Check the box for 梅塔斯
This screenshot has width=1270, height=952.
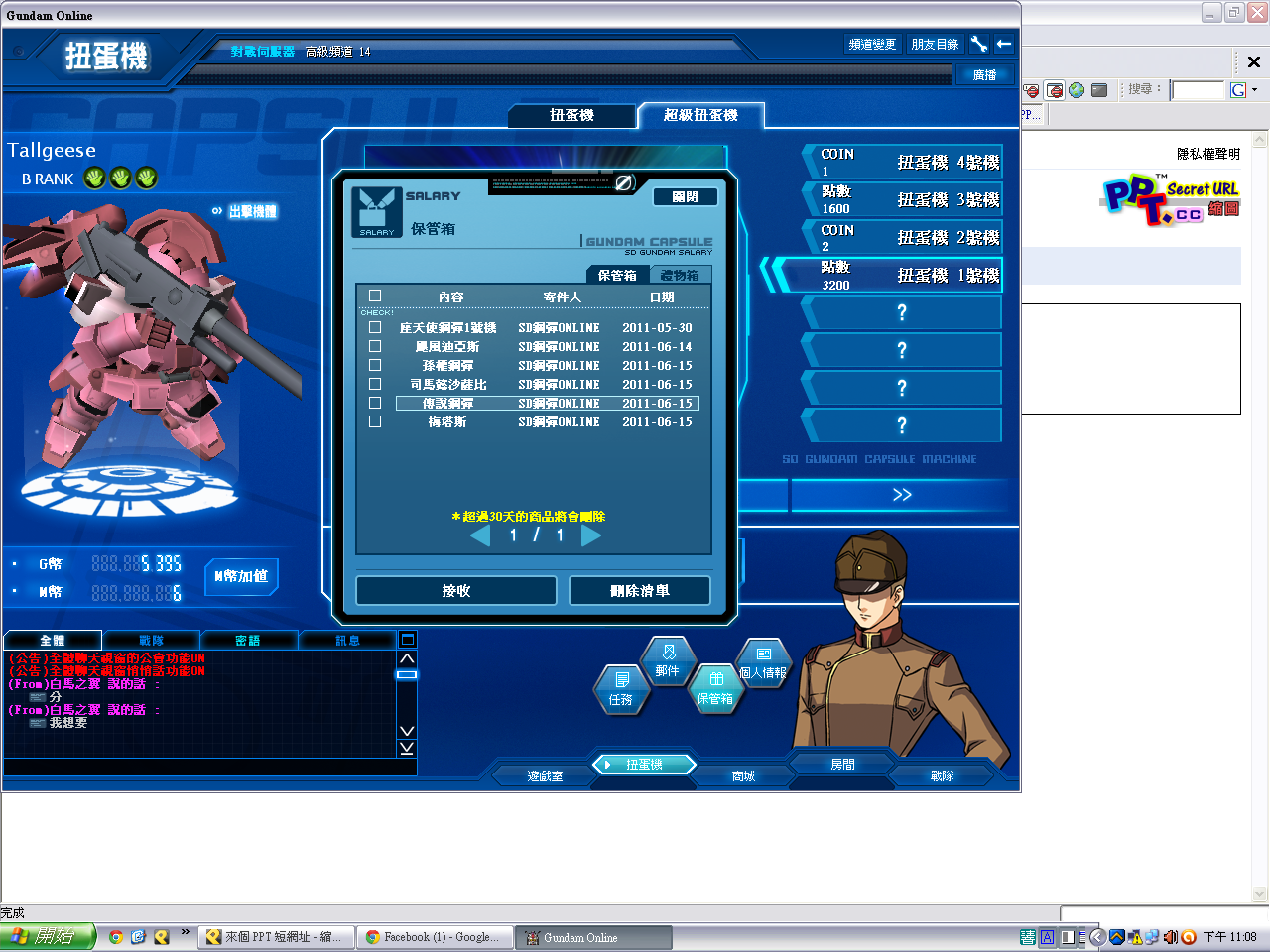(x=375, y=421)
